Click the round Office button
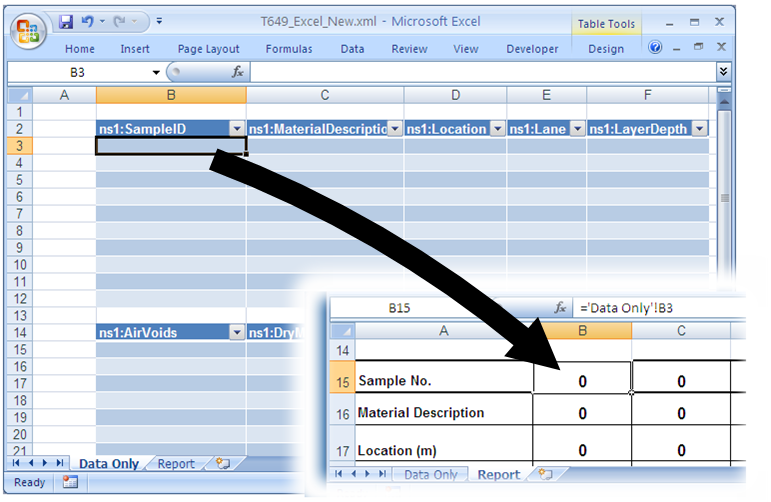The width and height of the screenshot is (771, 502). 28,30
